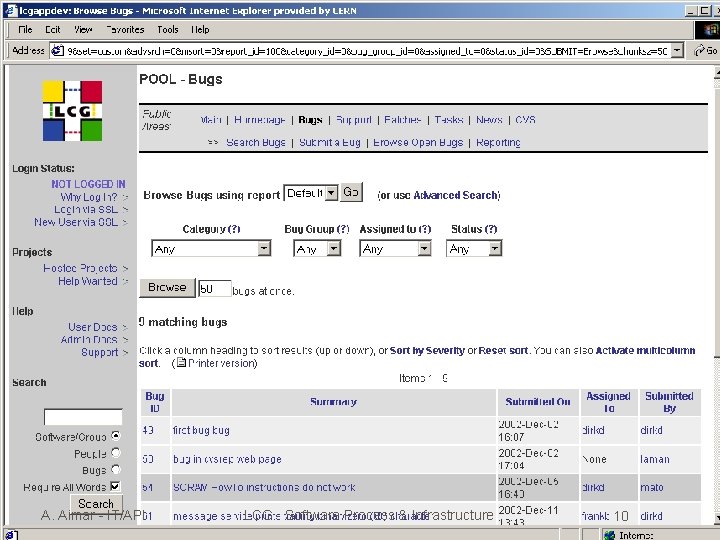Click the Reset sort link
720x540 pixels.
tap(503, 351)
